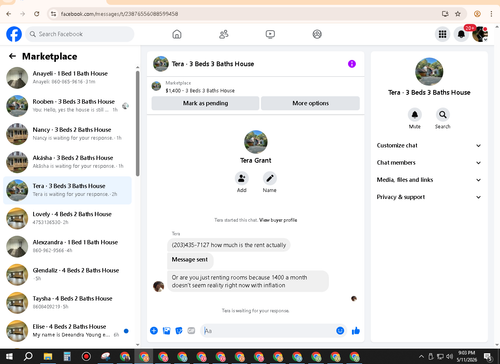Open more actions plus icon in composer
500x364 pixels.
154,331
